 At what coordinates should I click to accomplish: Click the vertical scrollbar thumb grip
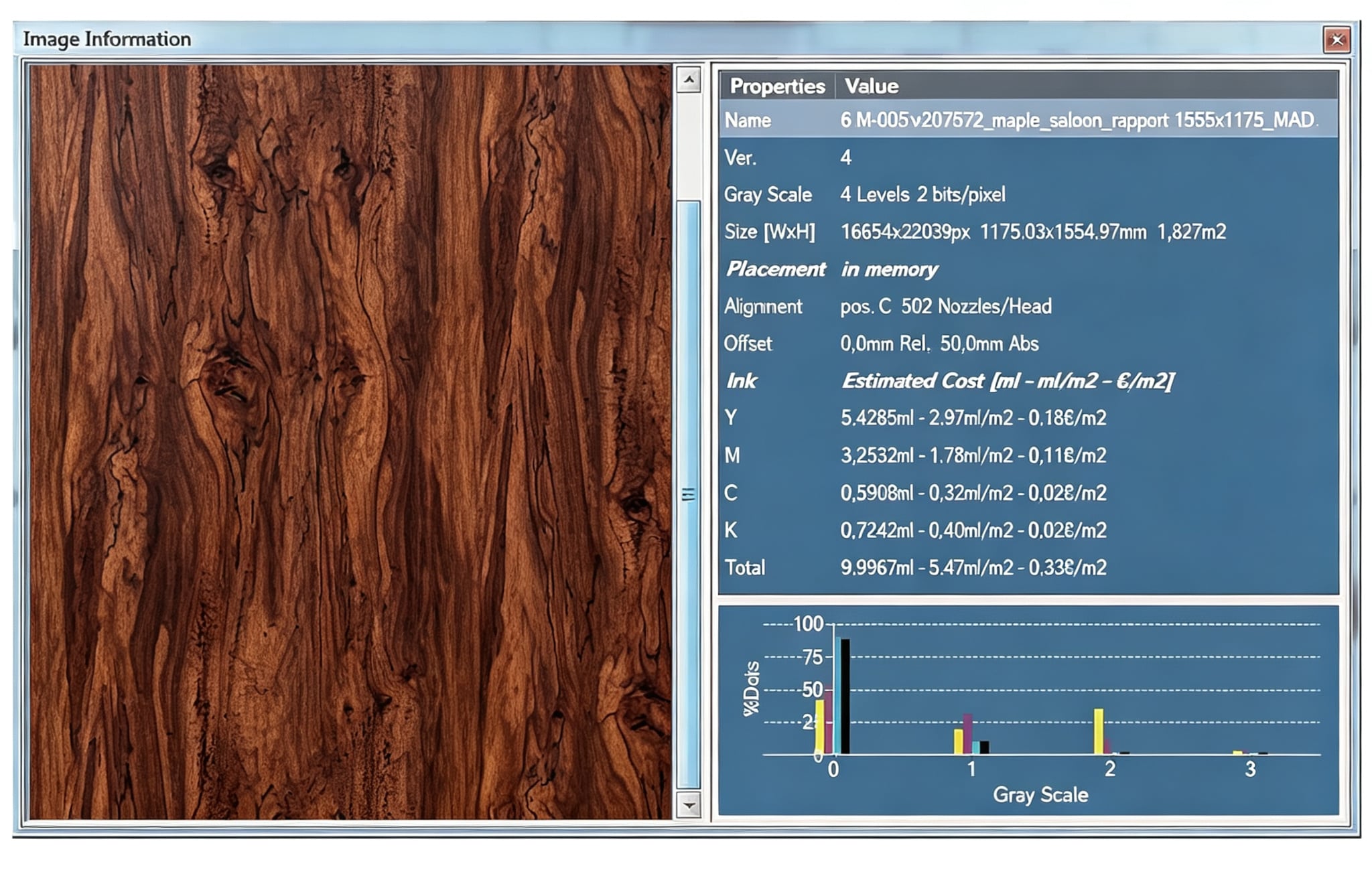689,495
